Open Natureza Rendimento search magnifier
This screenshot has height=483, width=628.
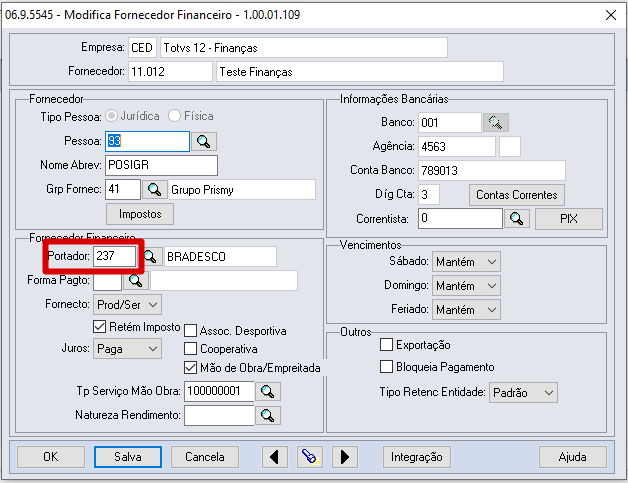[x=268, y=415]
